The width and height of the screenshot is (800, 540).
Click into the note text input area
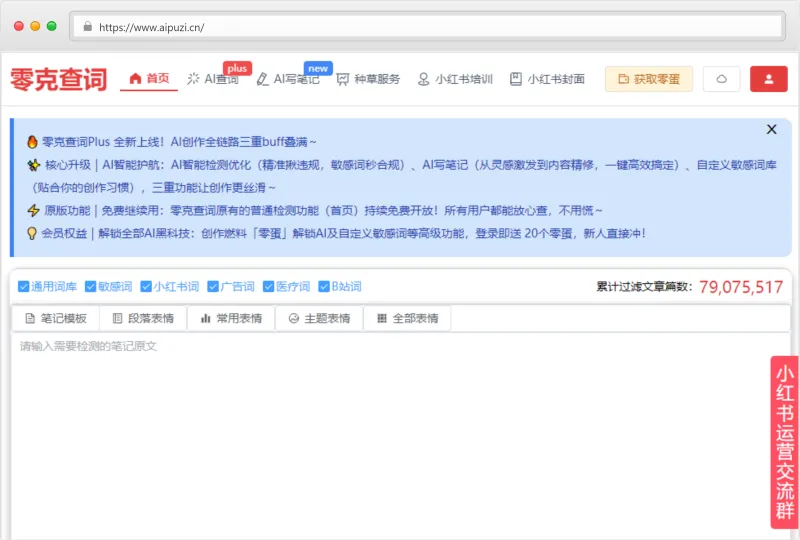pyautogui.click(x=401, y=436)
